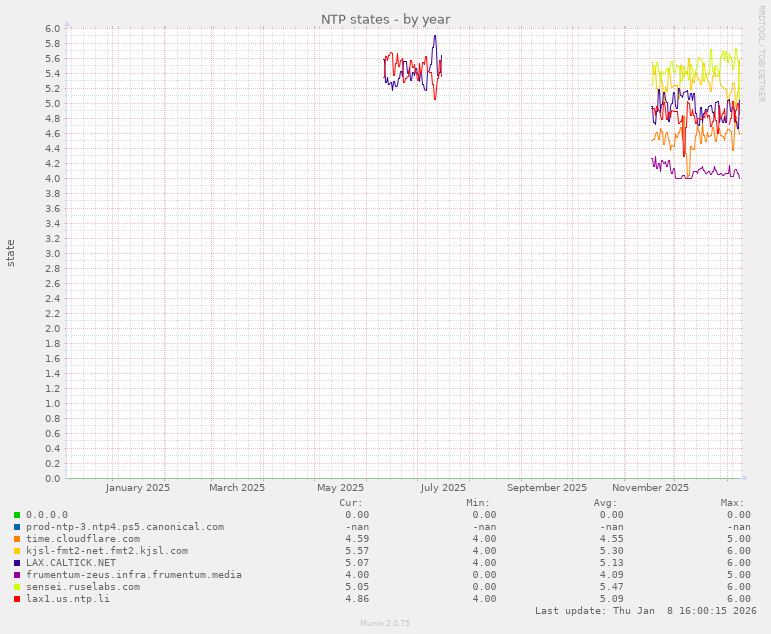The image size is (771, 634).
Task: Select the LAX.CALTICK.NET legend label
Action: coord(70,563)
